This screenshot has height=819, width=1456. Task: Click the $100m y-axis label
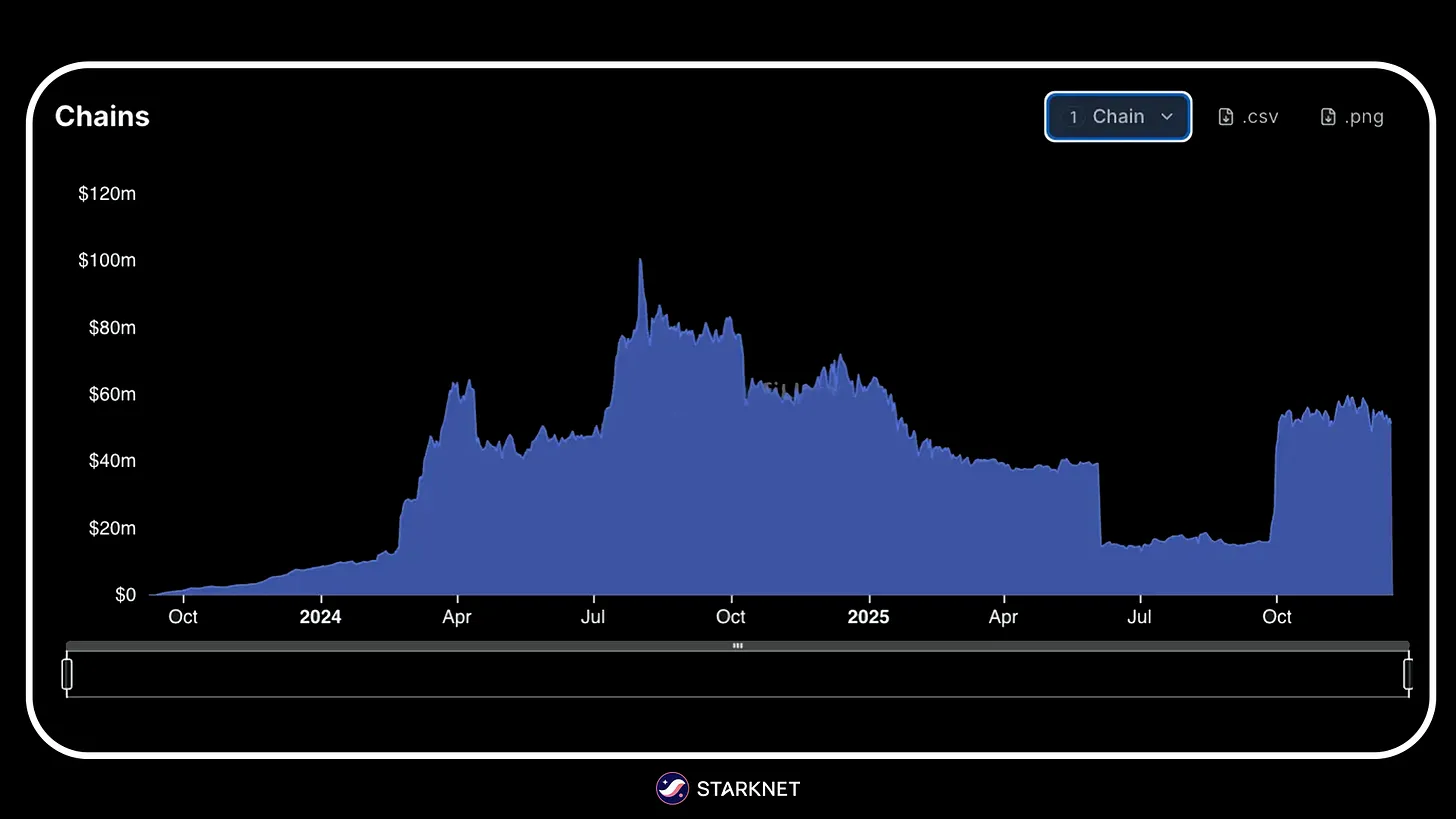[x=107, y=260]
